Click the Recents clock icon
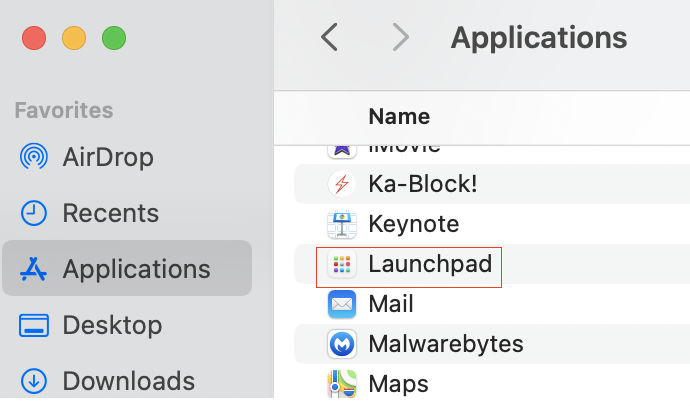Image resolution: width=690 pixels, height=406 pixels. [34, 213]
